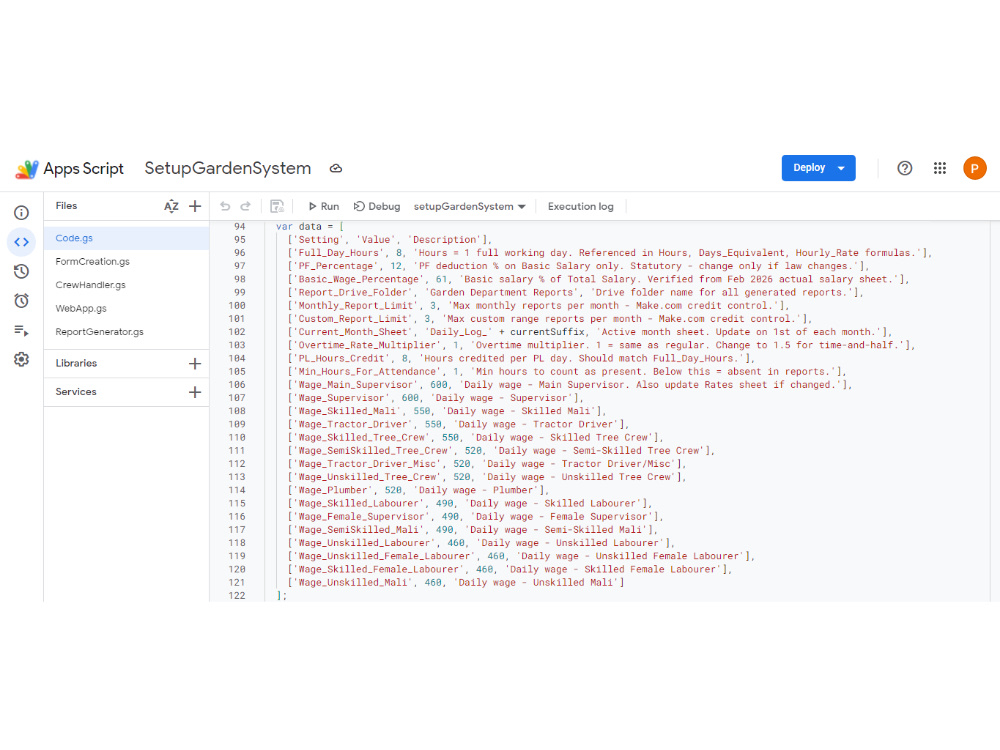Image resolution: width=1000 pixels, height=750 pixels.
Task: Run the selected function
Action: pos(324,207)
